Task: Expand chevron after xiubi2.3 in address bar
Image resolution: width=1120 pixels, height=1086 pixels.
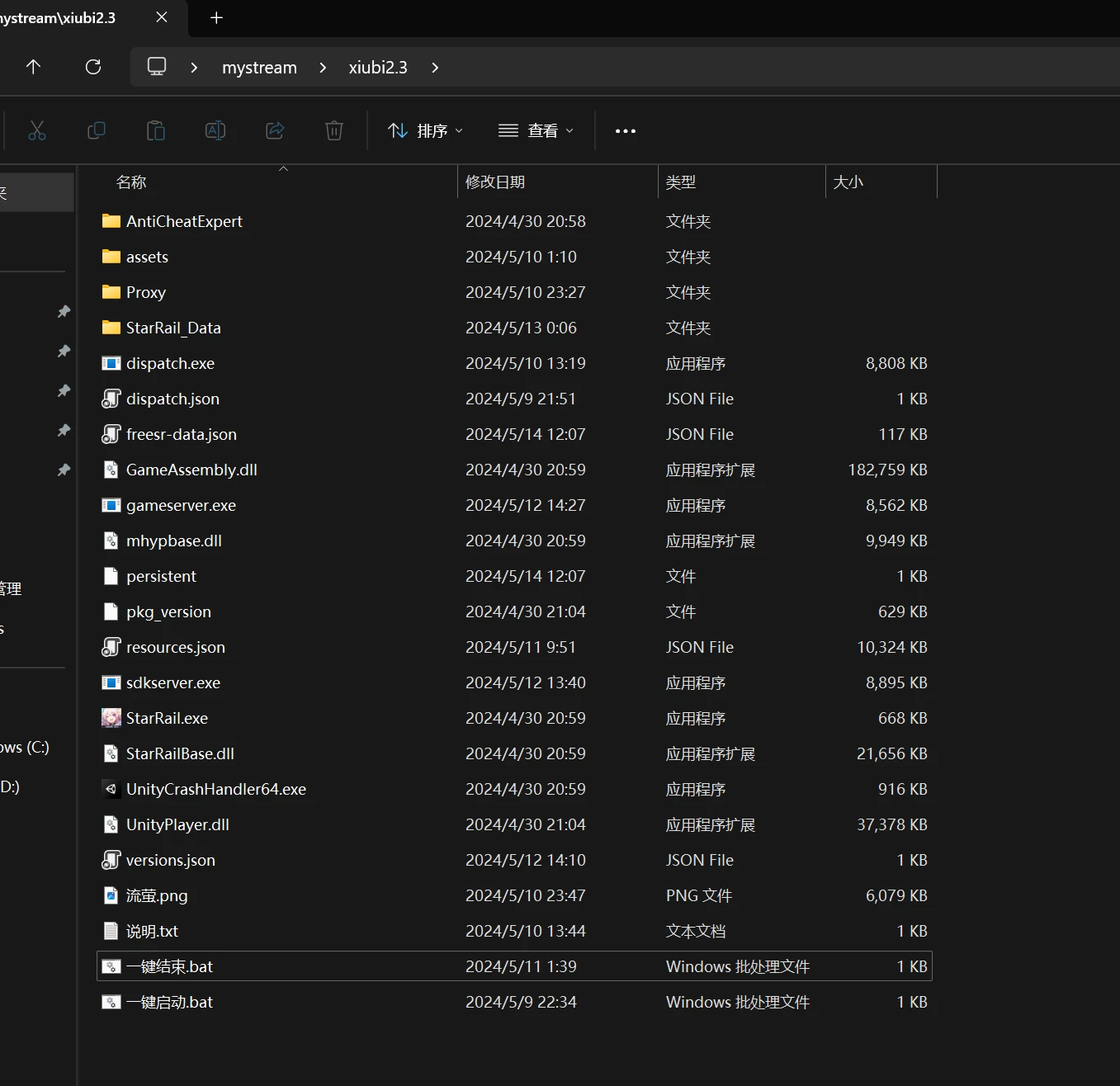Action: point(435,68)
